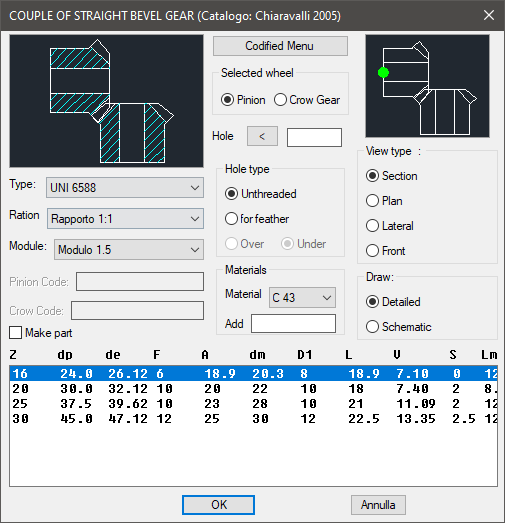This screenshot has width=505, height=523.
Task: Open the Type dropdown showing UNI 6588
Action: click(x=125, y=187)
